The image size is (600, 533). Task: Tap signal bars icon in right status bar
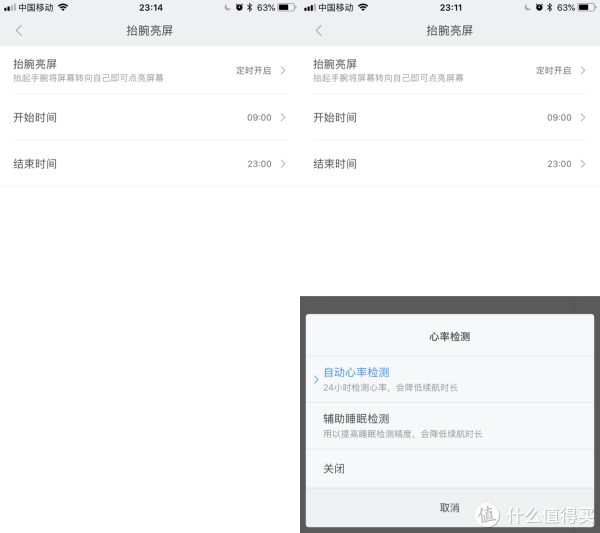click(310, 8)
